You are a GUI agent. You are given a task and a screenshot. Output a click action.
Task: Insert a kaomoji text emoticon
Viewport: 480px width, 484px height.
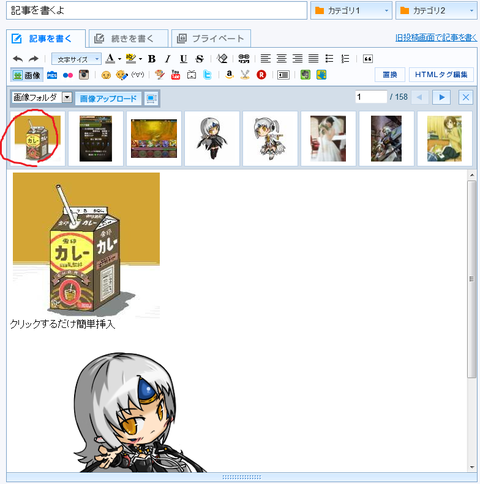click(x=137, y=75)
